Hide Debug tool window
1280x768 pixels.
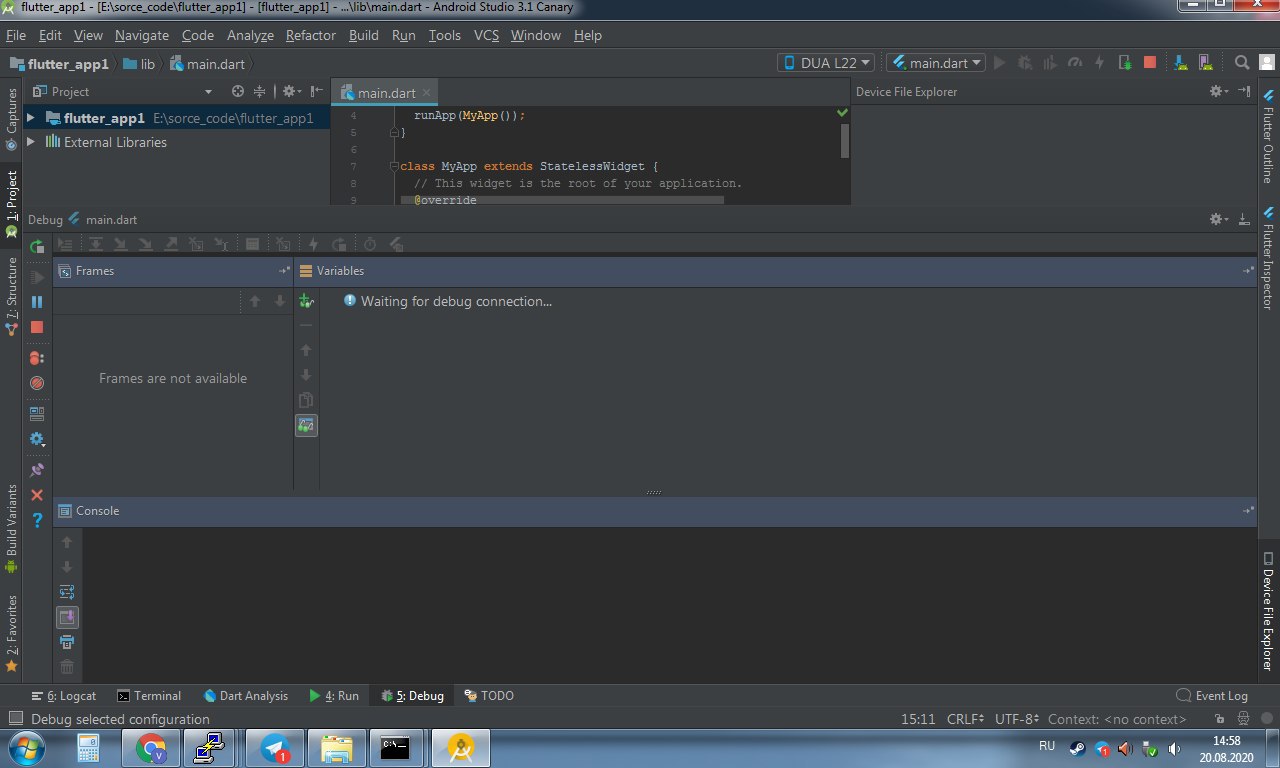[1244, 219]
